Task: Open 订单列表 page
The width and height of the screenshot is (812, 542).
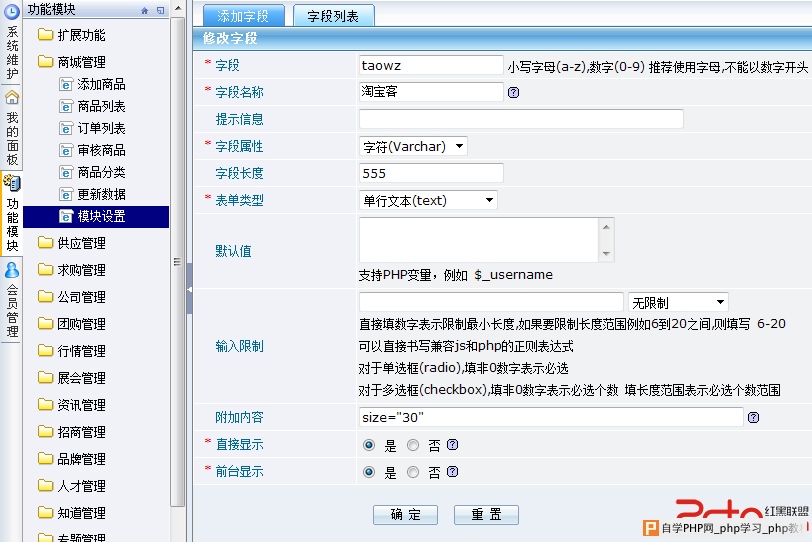Action: [x=92, y=128]
